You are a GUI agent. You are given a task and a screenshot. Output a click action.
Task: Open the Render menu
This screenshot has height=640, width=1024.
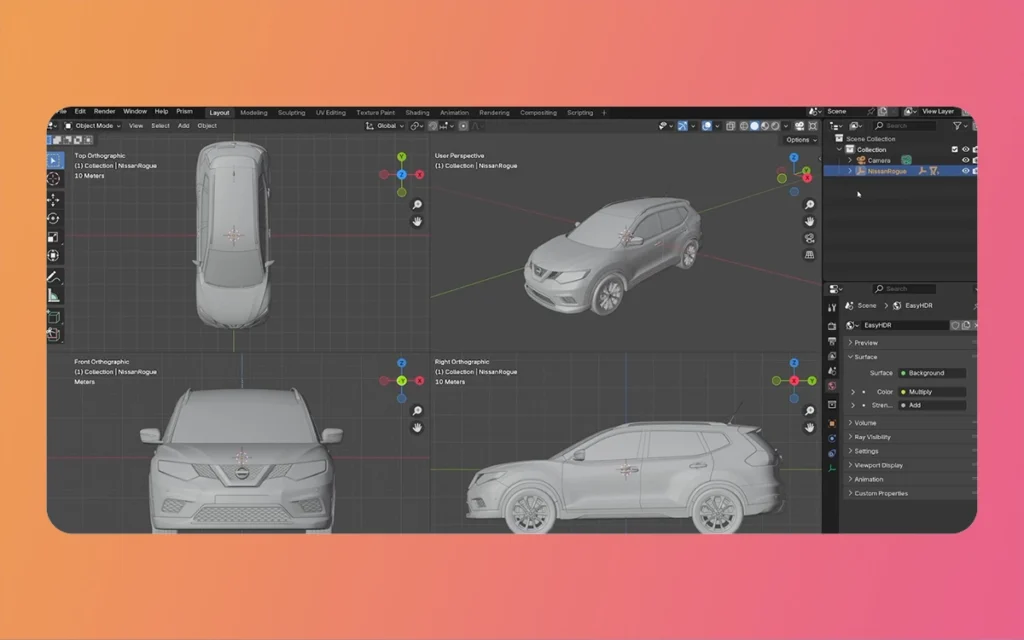click(x=104, y=112)
